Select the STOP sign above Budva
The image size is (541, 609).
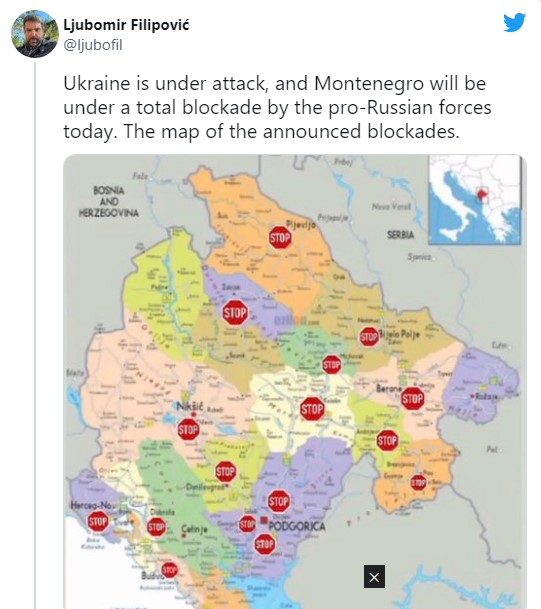click(169, 570)
